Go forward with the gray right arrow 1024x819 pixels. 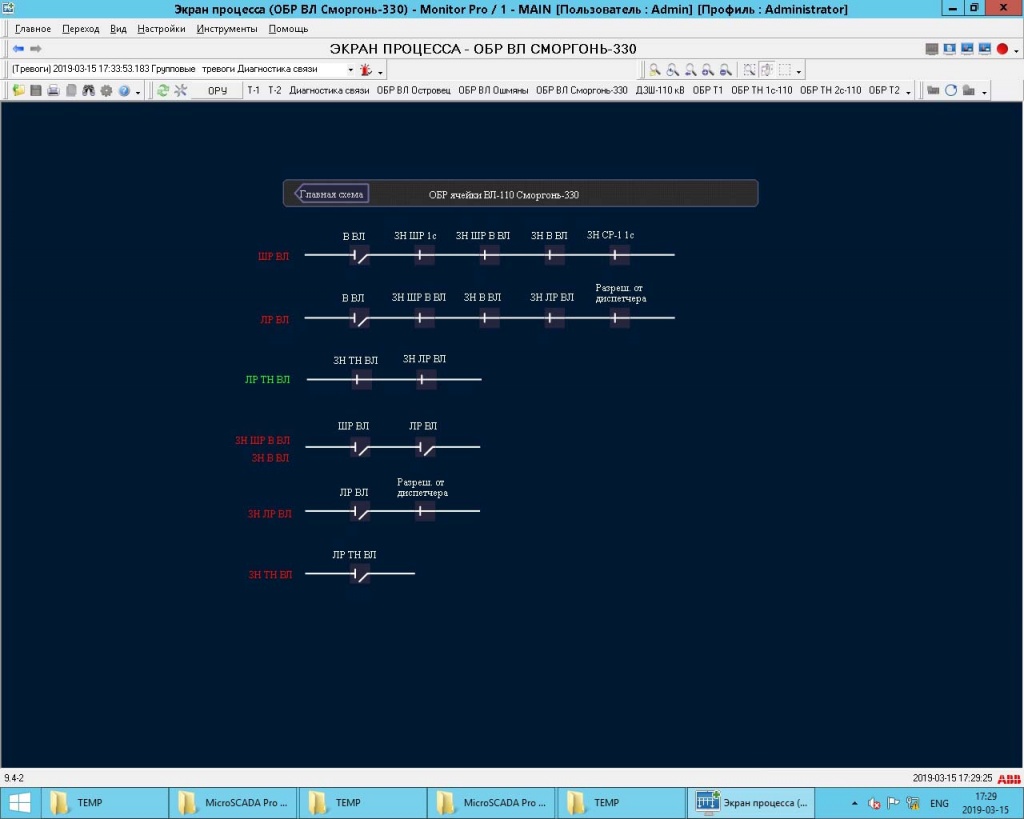(x=36, y=49)
